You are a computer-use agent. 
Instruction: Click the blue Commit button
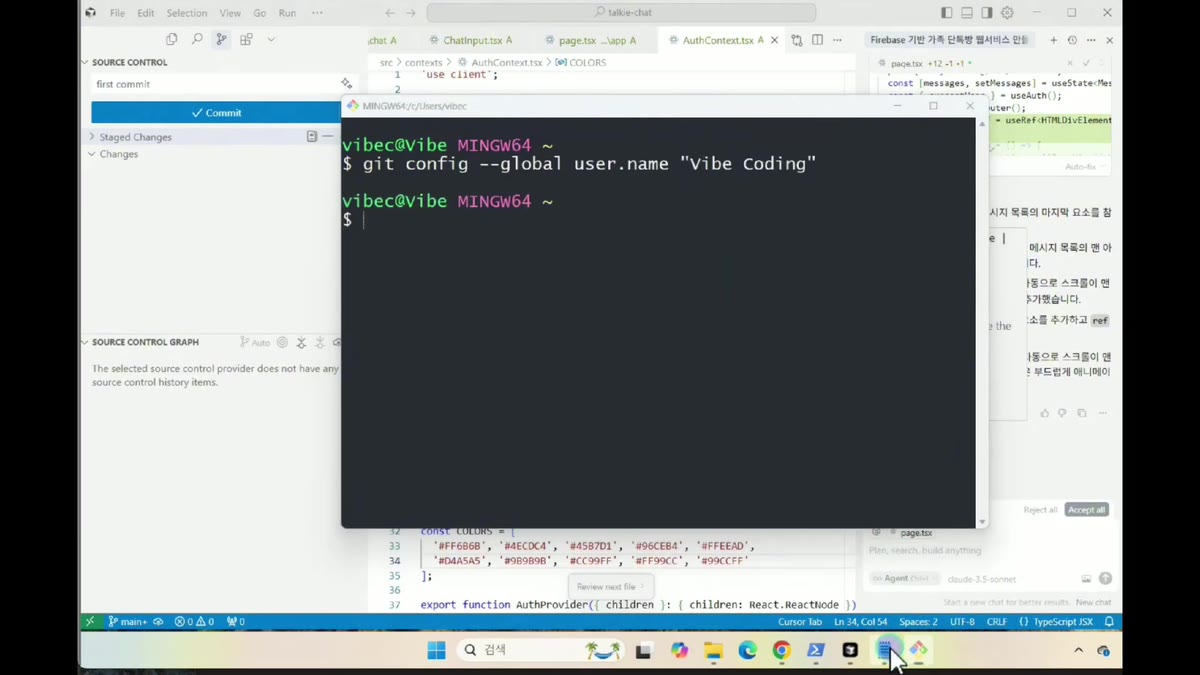point(216,113)
